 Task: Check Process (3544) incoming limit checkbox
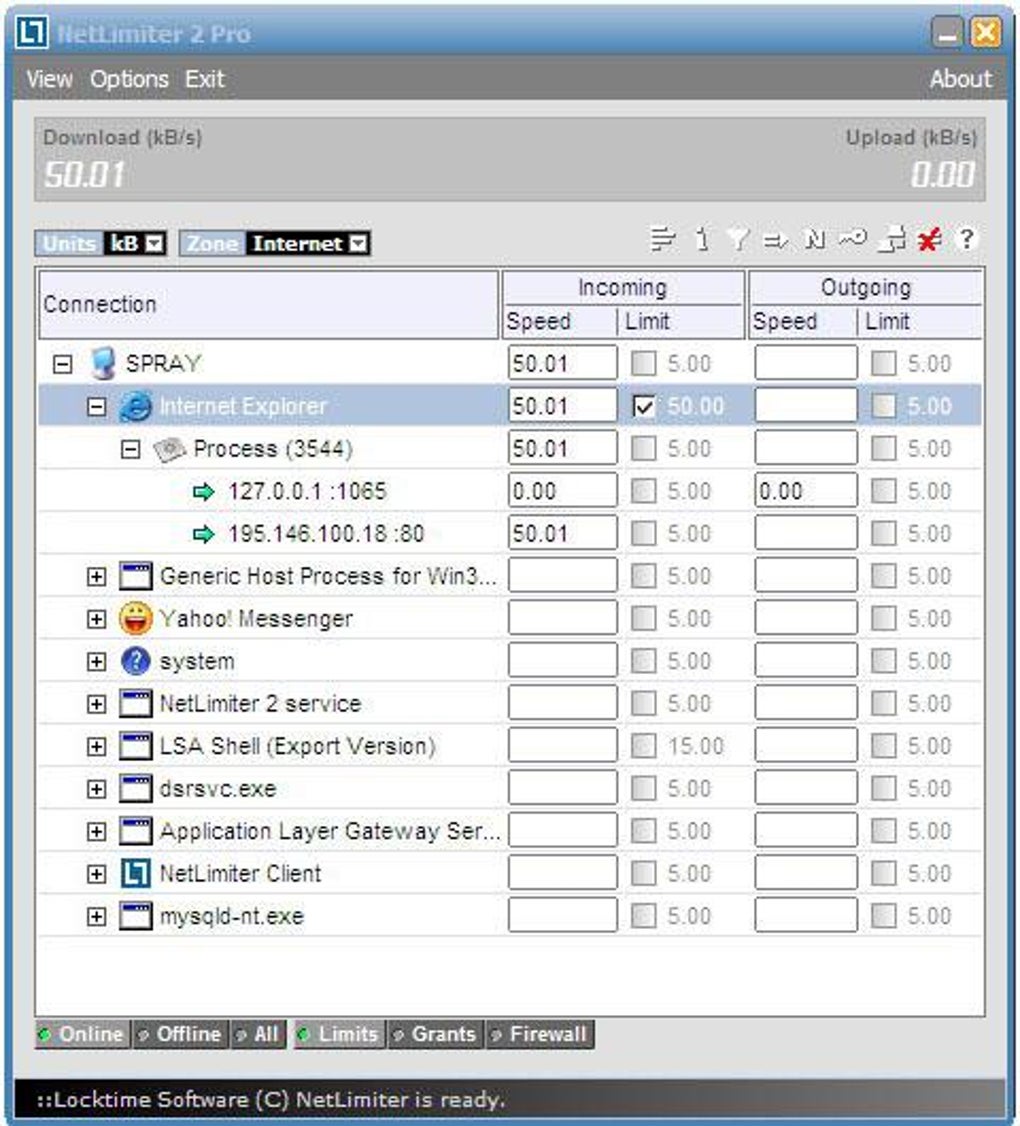coord(644,449)
